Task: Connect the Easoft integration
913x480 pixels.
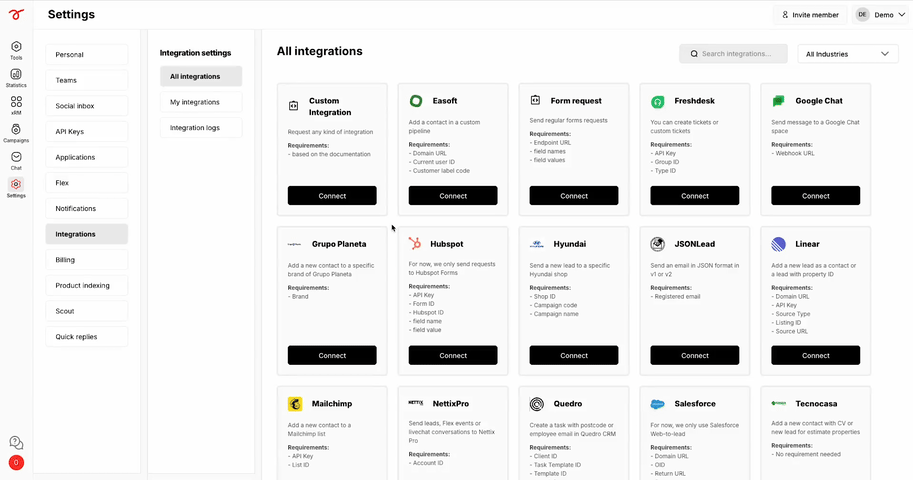Action: [x=453, y=196]
